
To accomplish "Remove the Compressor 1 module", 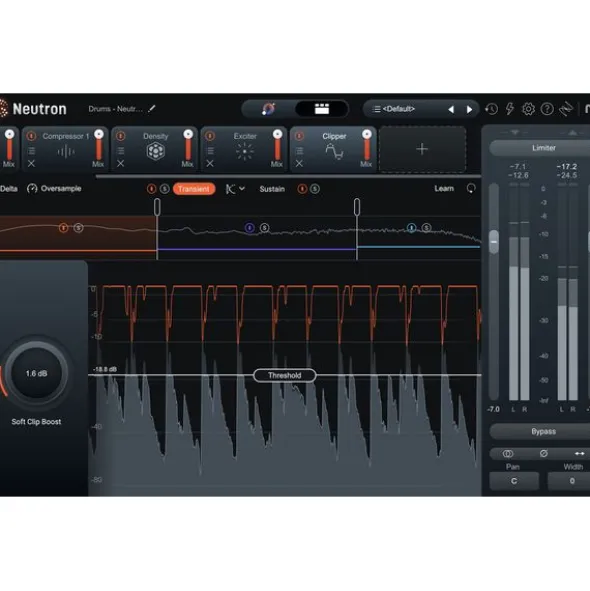I will (31, 164).
